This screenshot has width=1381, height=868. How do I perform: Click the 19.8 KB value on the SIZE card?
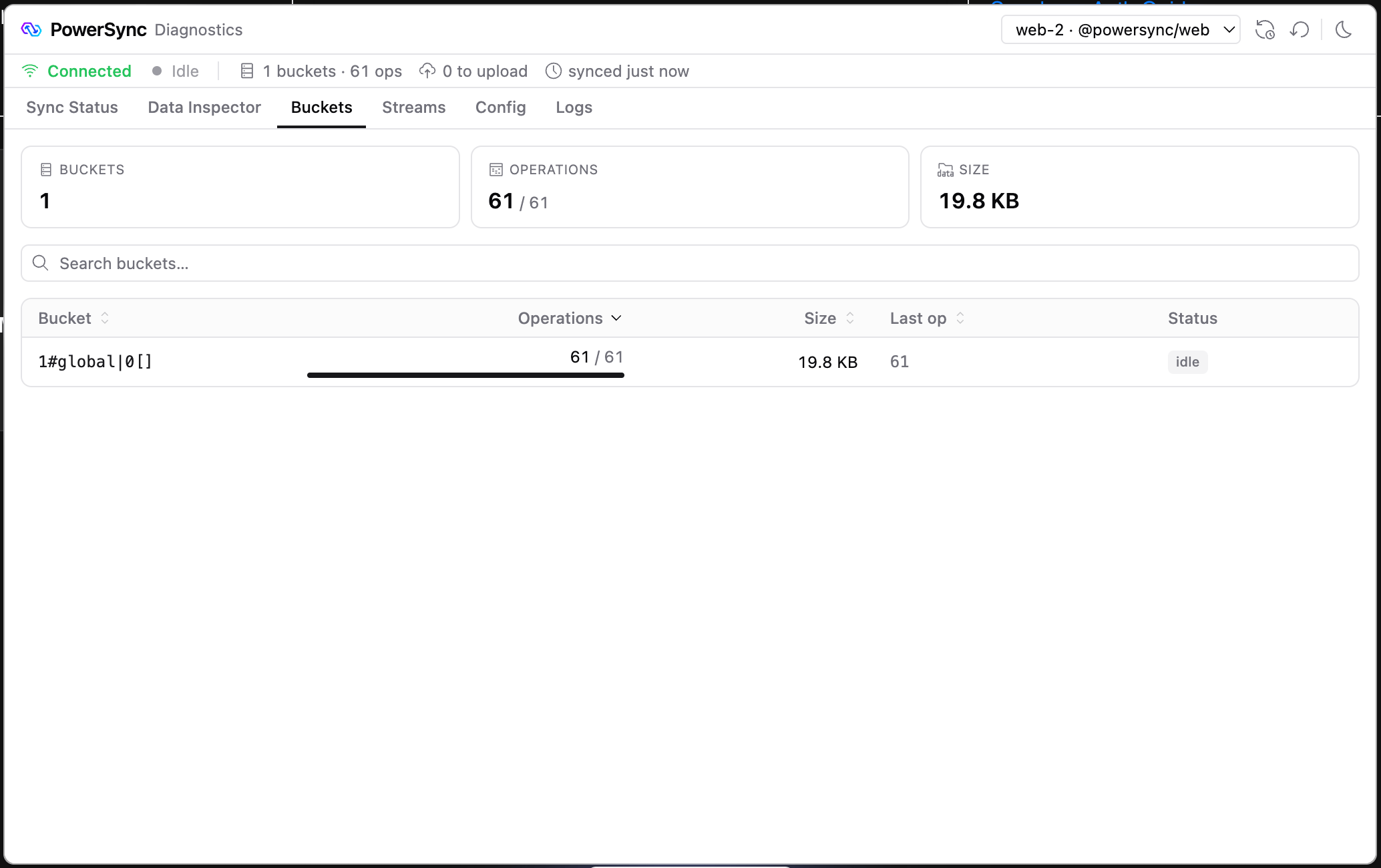[x=979, y=201]
